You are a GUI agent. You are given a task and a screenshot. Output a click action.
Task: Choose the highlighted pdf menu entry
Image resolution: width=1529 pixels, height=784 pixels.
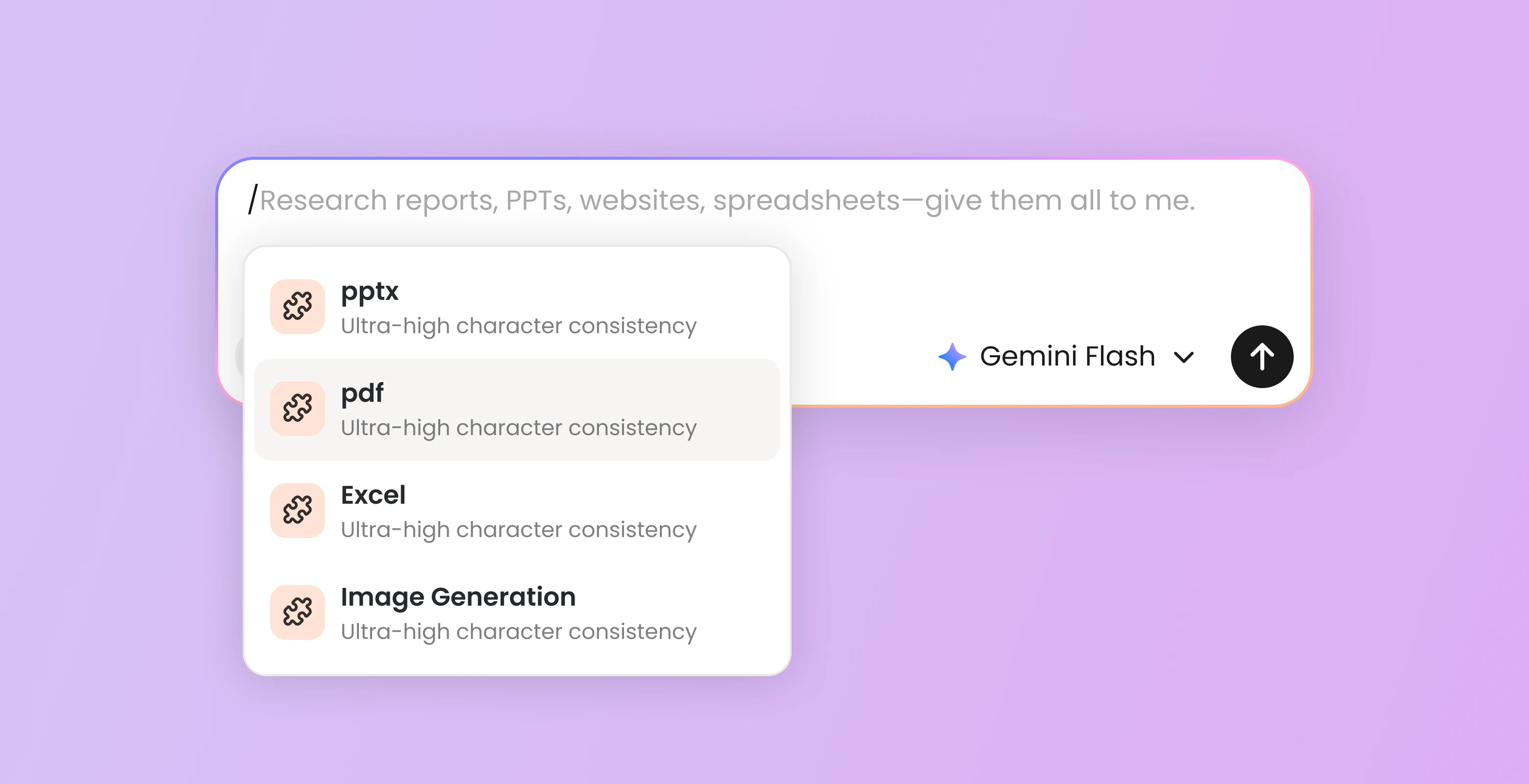click(516, 409)
